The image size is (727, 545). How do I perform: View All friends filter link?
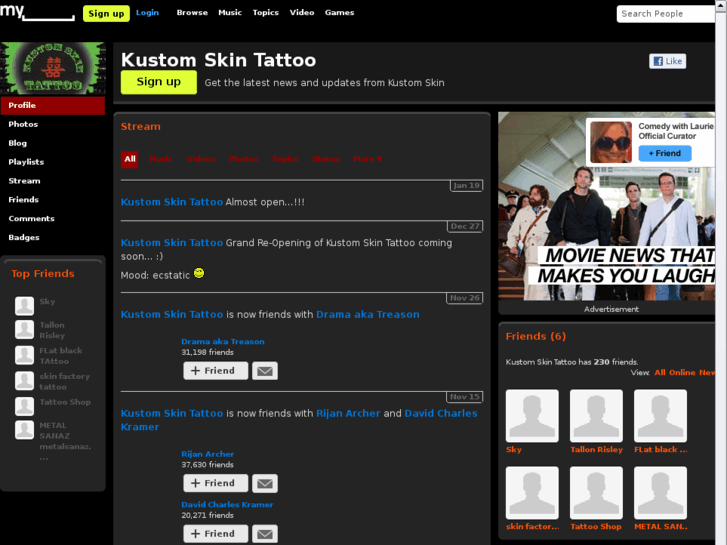tap(660, 372)
